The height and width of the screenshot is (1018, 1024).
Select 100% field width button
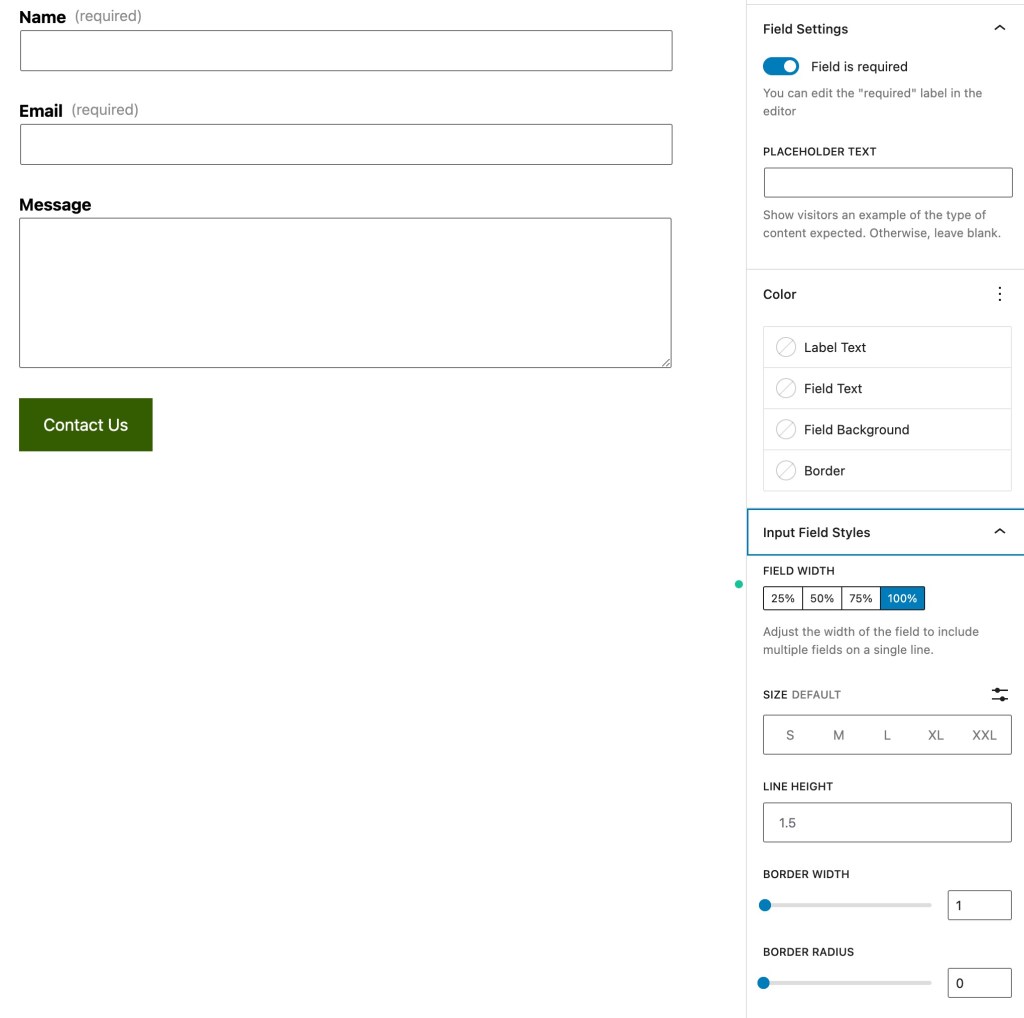[902, 598]
